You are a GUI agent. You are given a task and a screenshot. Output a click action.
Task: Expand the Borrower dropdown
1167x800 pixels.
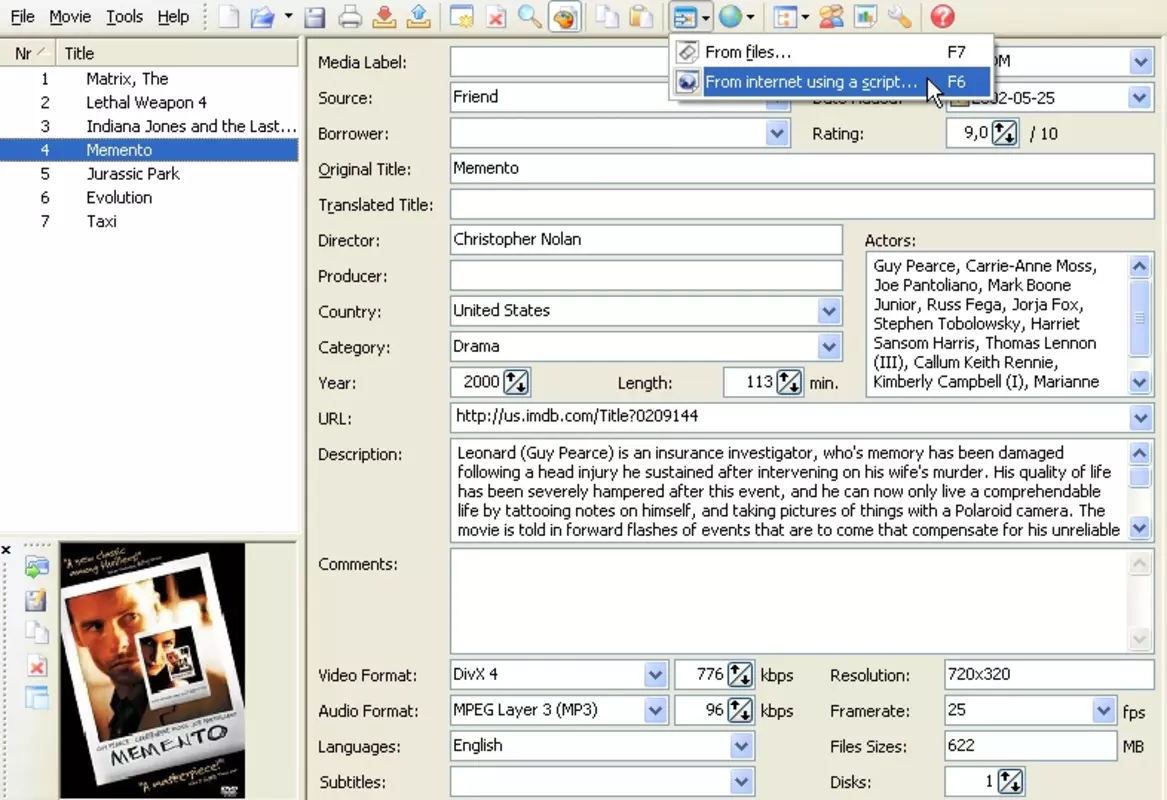coord(777,134)
